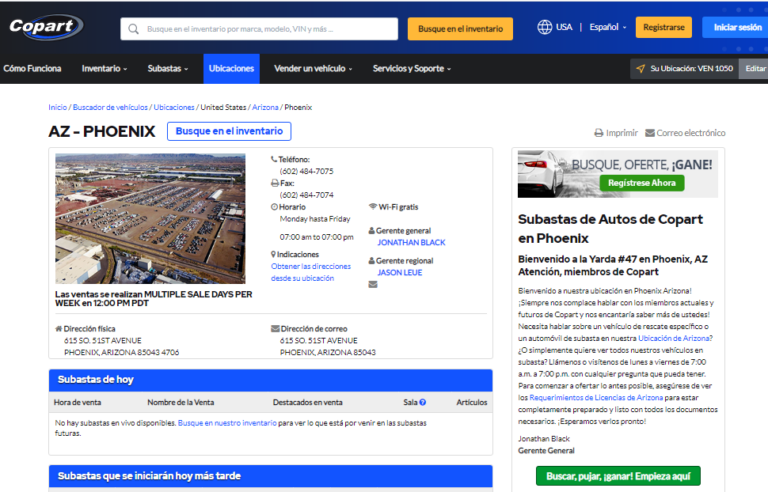Open the Español language dropdown
The image size is (768, 492).
pyautogui.click(x=607, y=27)
